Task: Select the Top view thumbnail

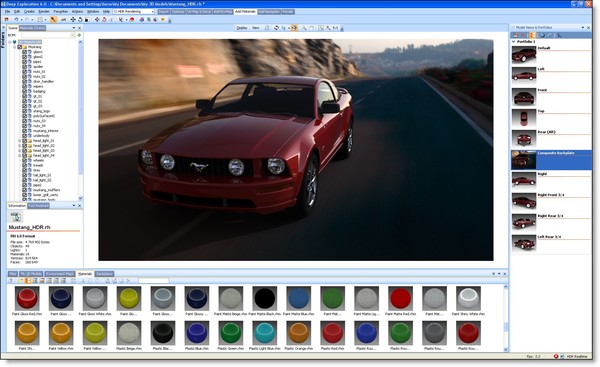Action: (x=524, y=117)
